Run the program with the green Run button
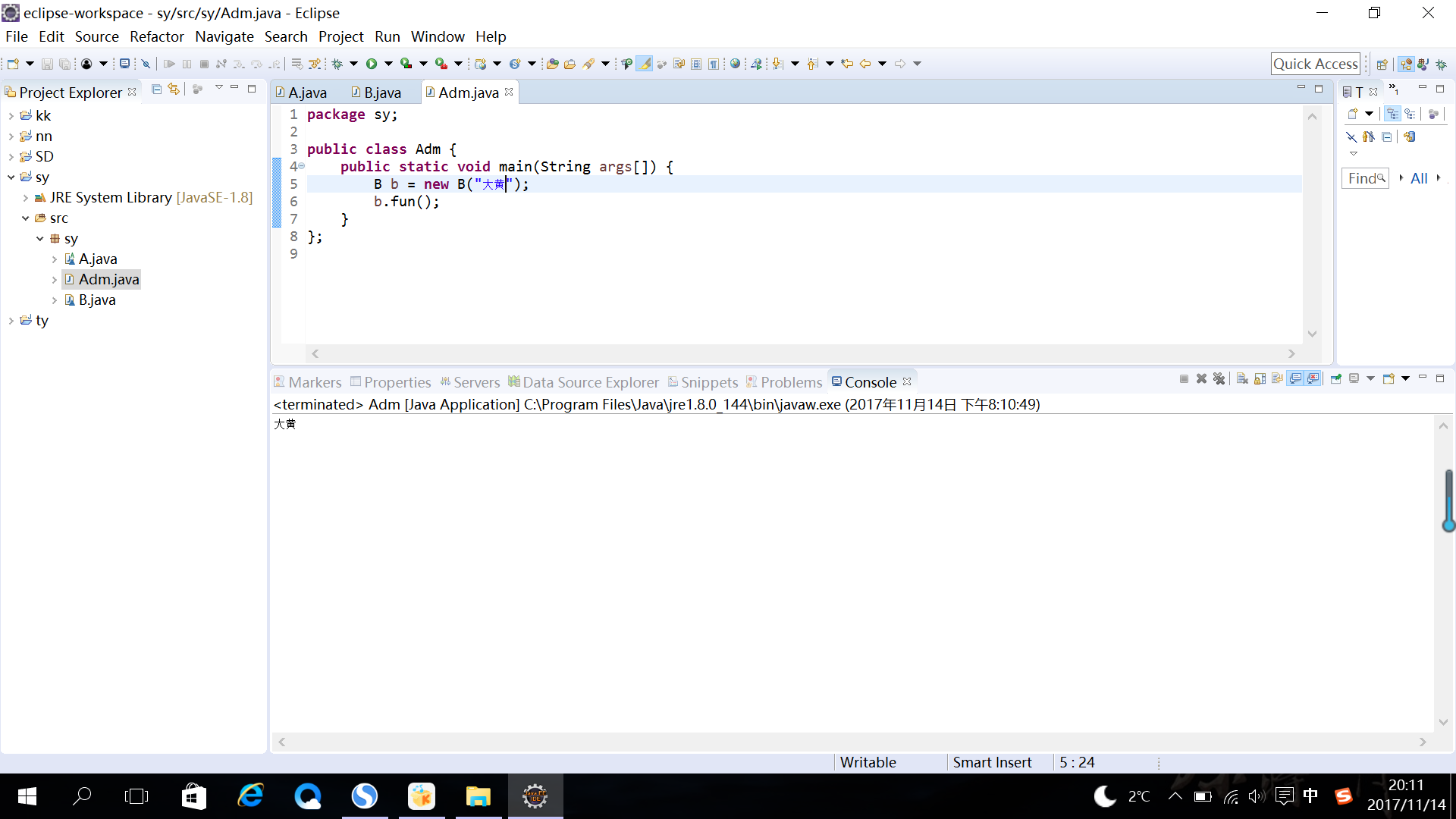This screenshot has width=1456, height=819. pos(372,64)
